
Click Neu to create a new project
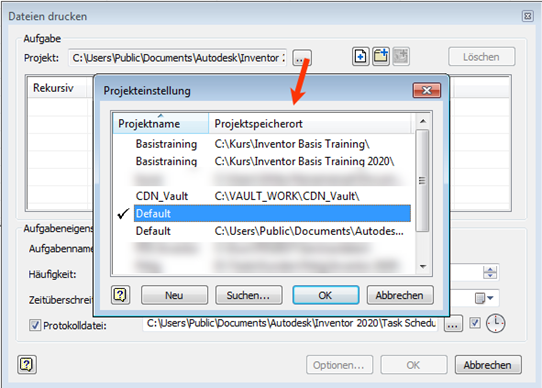174,295
